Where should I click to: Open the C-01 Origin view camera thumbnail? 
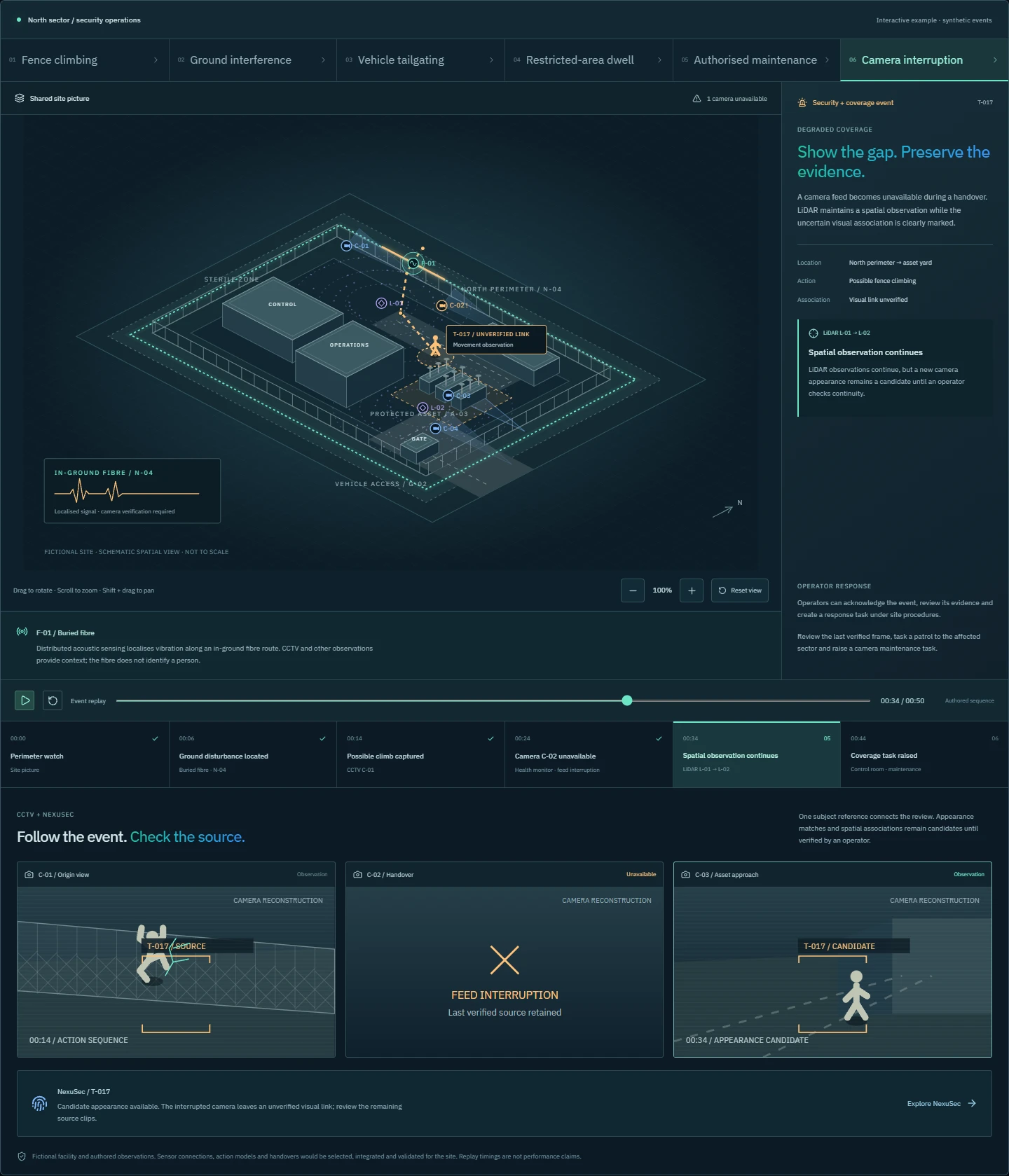click(176, 960)
